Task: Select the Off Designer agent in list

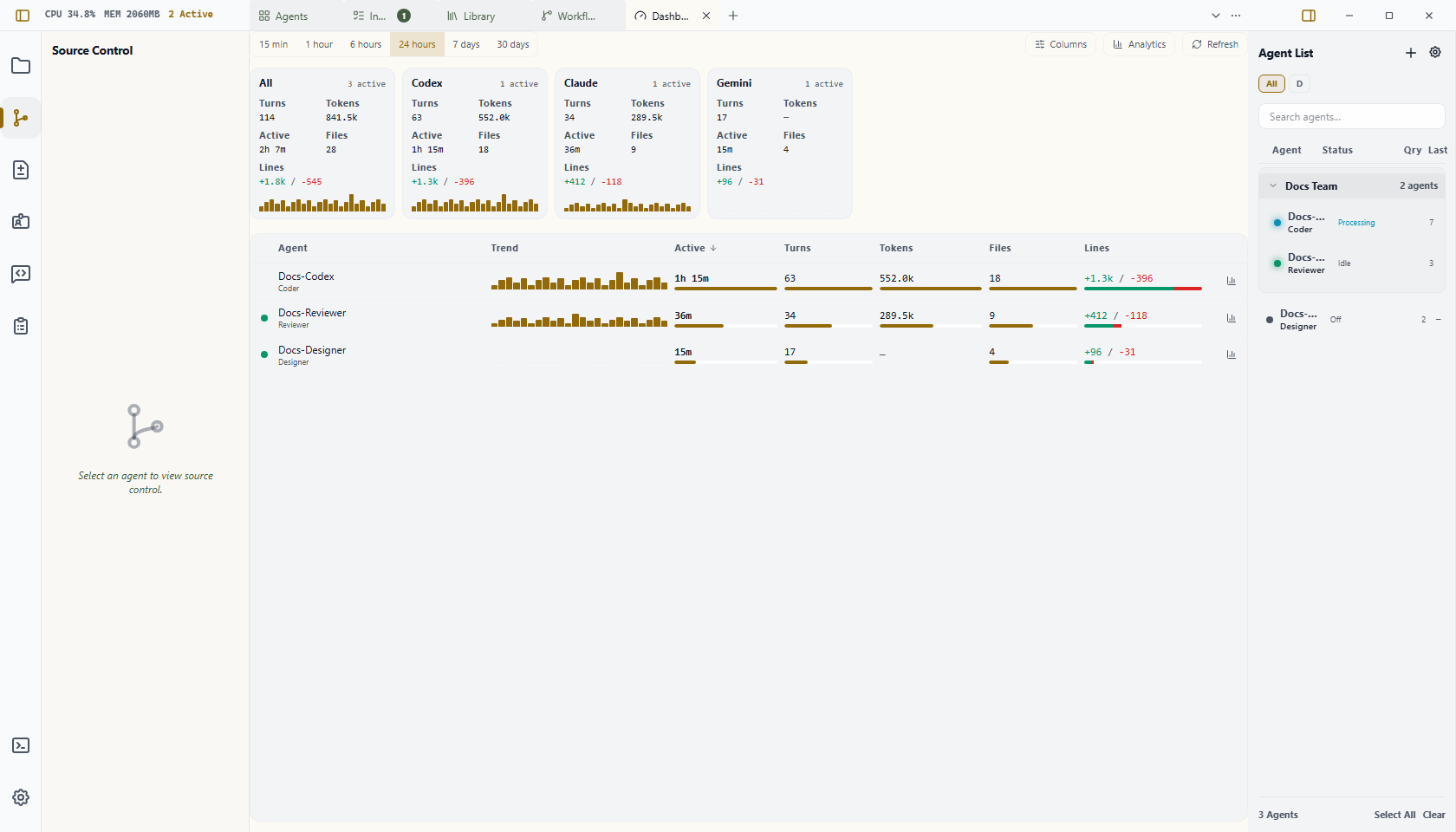Action: 1351,320
